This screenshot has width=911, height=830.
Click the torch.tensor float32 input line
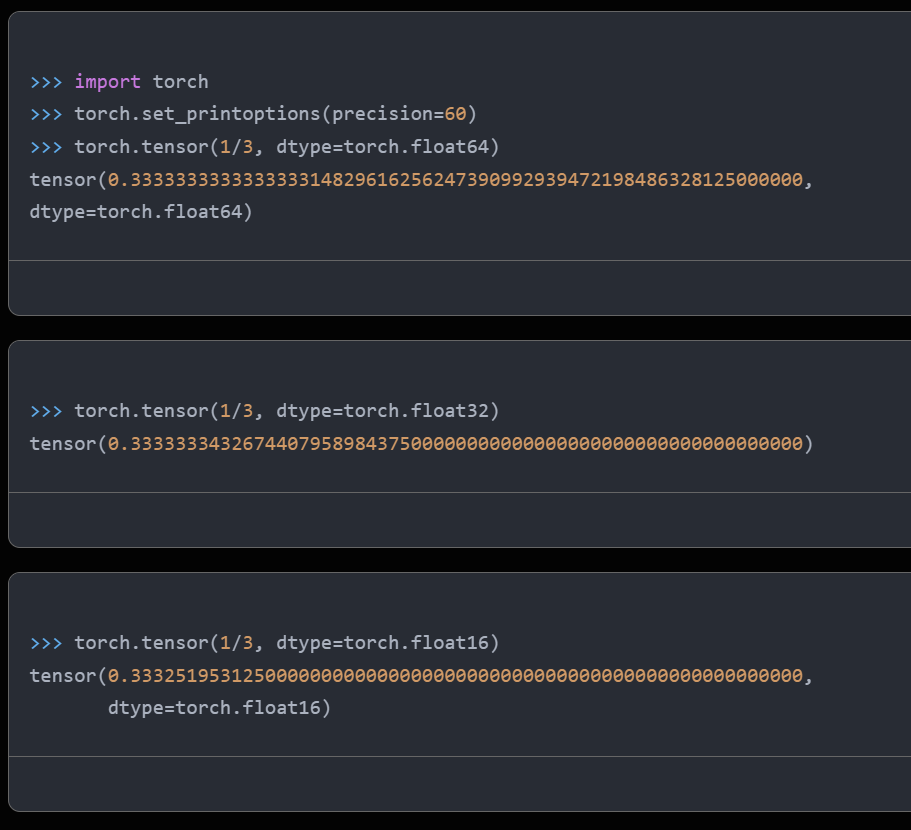(x=264, y=411)
